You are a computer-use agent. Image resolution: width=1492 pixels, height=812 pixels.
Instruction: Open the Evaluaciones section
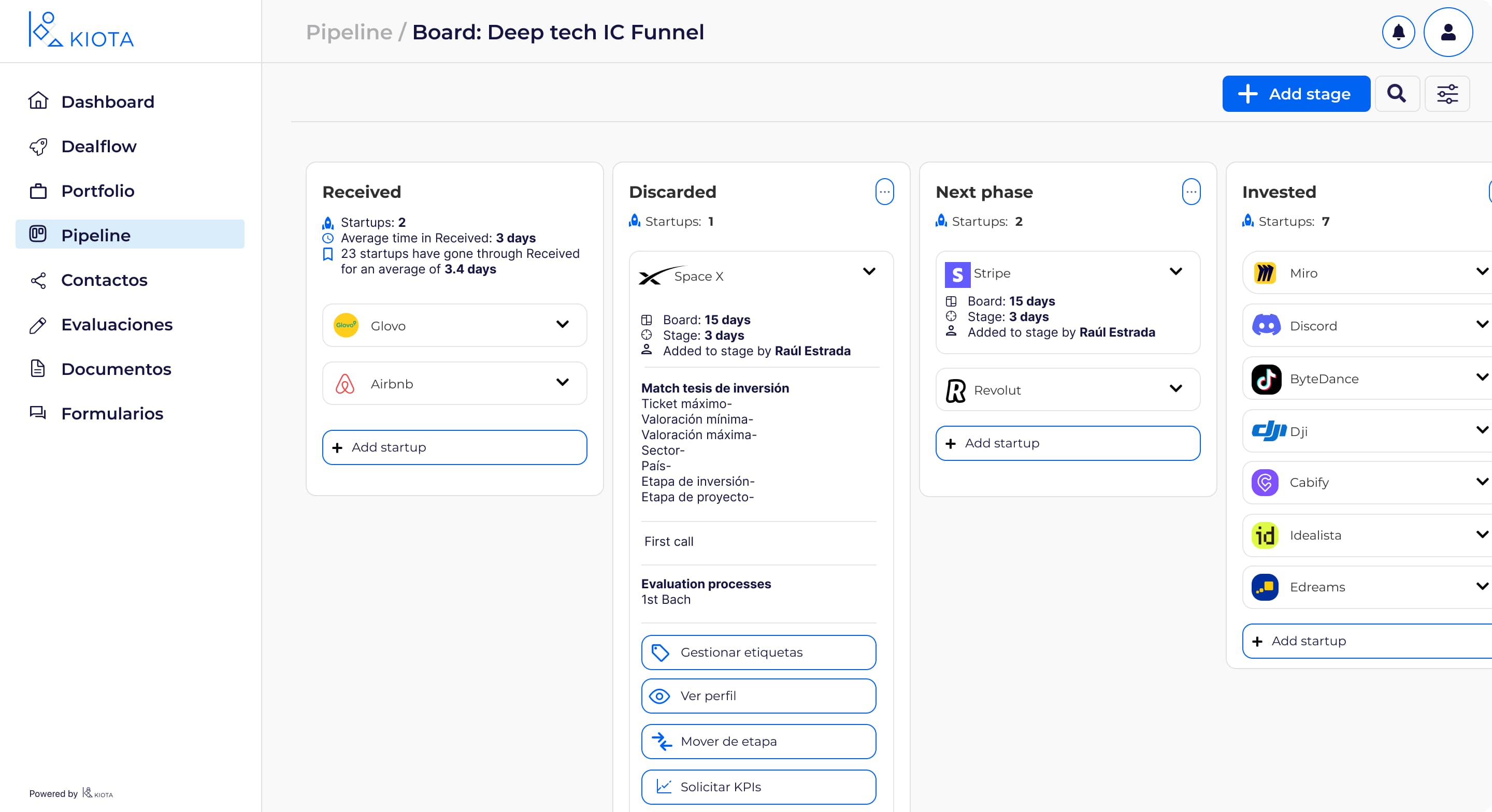[117, 324]
